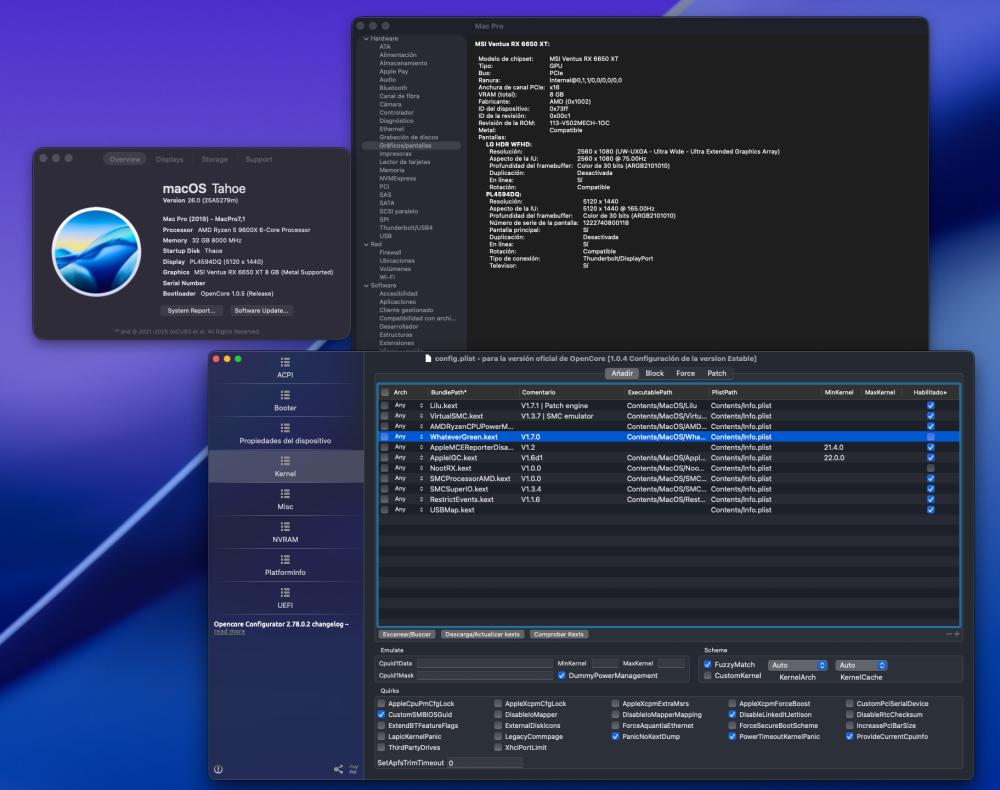Enable the CustomKernel checkbox

(708, 675)
